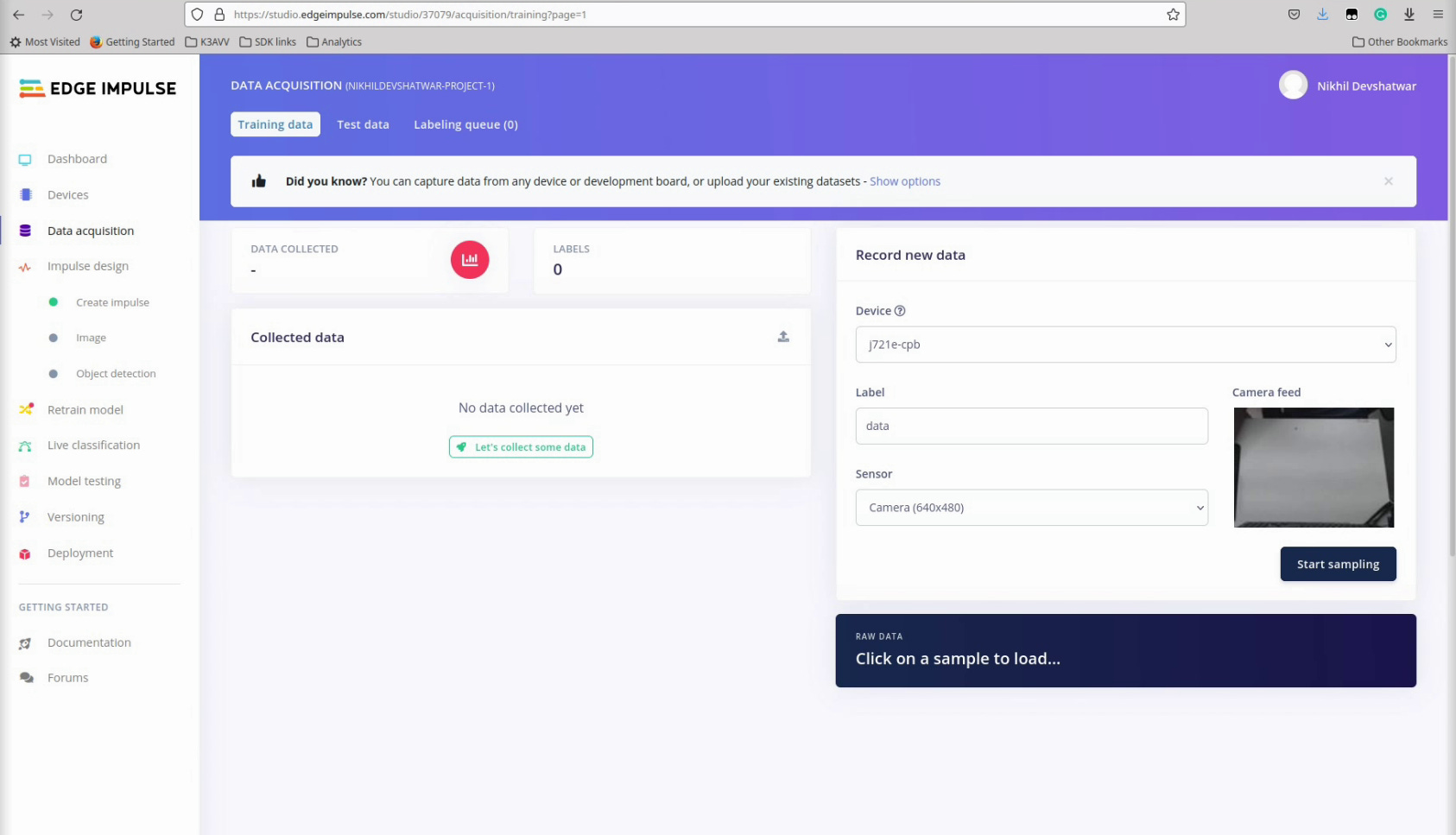Bookmark this page with the star icon
The height and width of the screenshot is (835, 1456).
point(1173,15)
